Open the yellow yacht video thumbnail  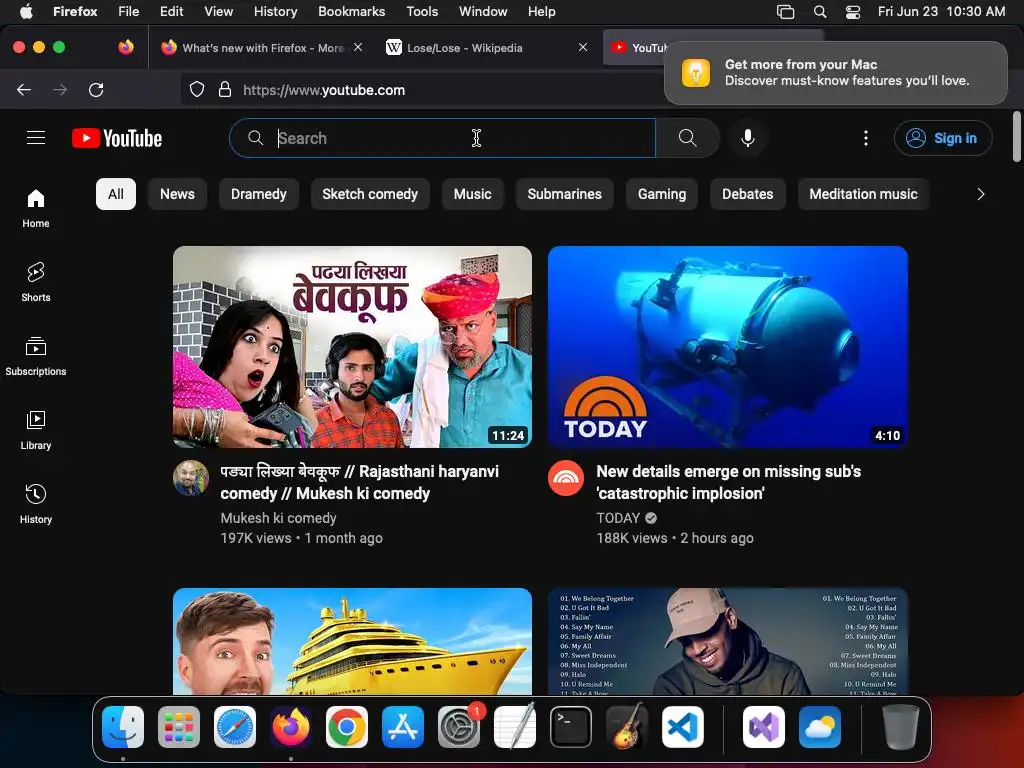pos(353,641)
